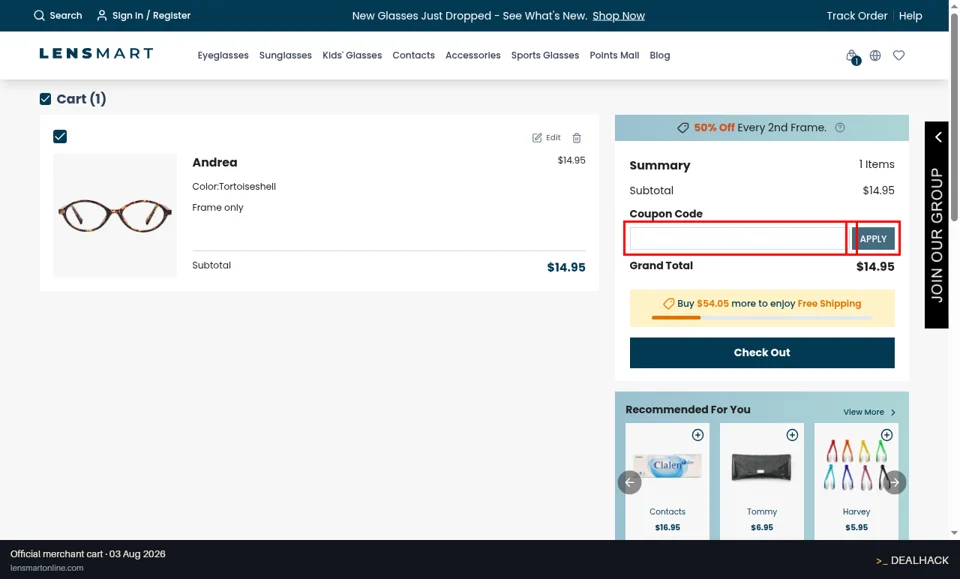Open Sign In / Register link
Image resolution: width=960 pixels, height=579 pixels.
(144, 15)
